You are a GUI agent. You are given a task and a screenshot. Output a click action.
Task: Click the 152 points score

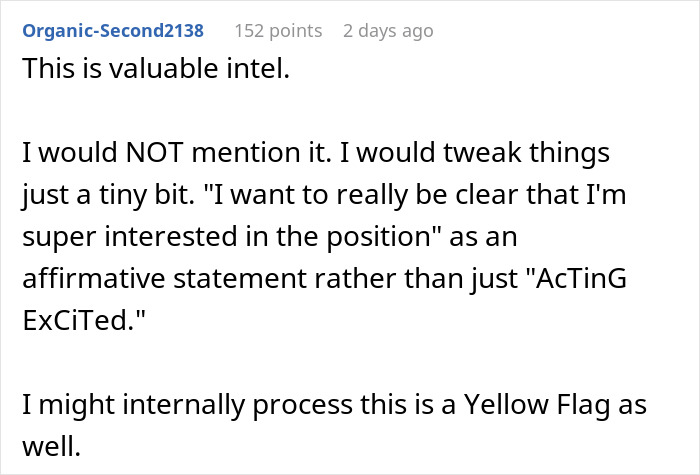point(278,31)
